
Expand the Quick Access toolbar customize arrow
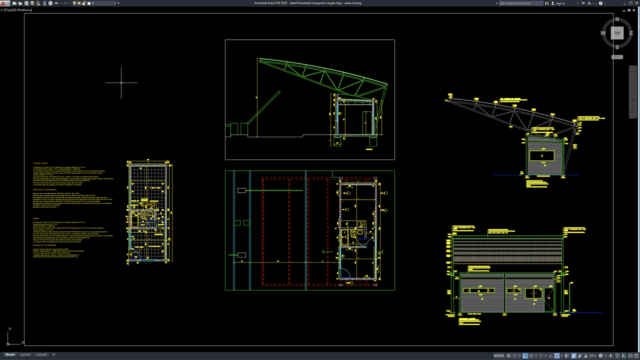pyautogui.click(x=118, y=3)
